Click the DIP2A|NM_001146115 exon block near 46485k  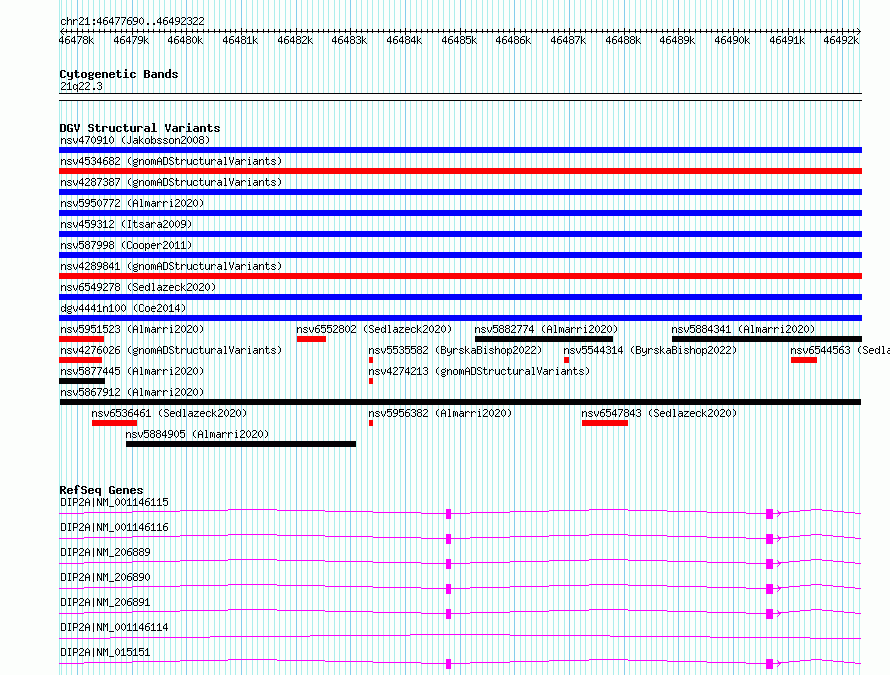[448, 514]
